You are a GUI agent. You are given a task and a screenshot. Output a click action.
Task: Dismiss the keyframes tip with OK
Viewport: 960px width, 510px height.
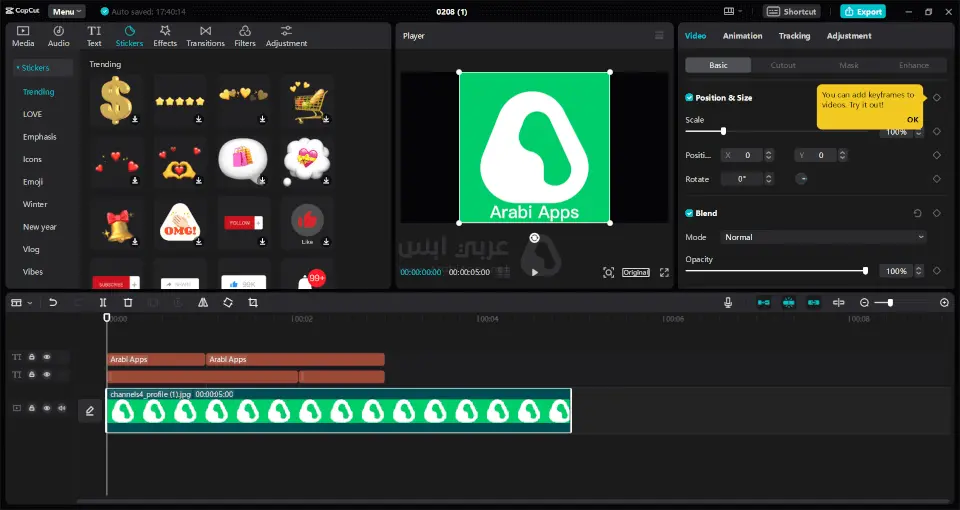pos(912,119)
